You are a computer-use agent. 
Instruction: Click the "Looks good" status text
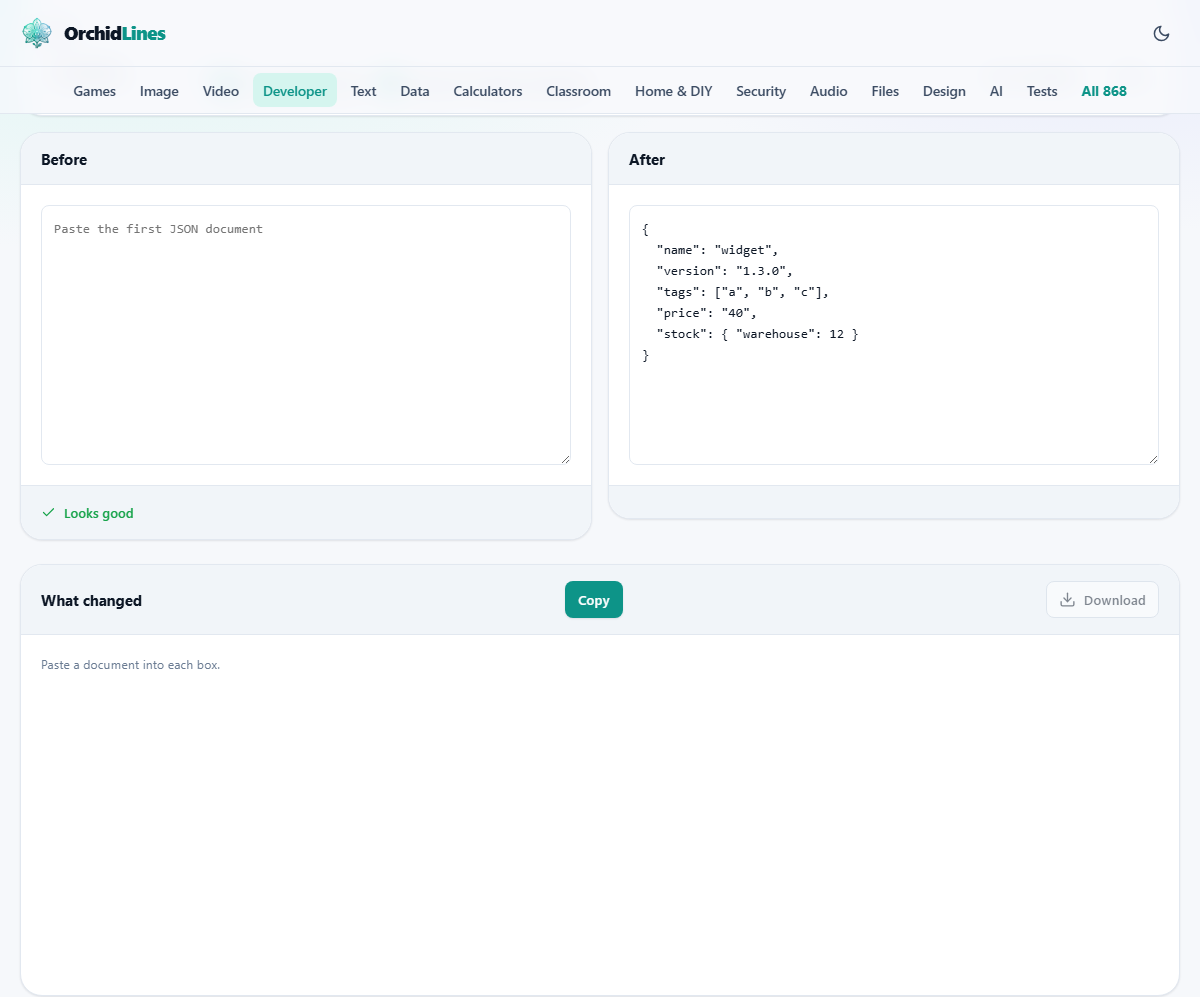[x=99, y=513]
